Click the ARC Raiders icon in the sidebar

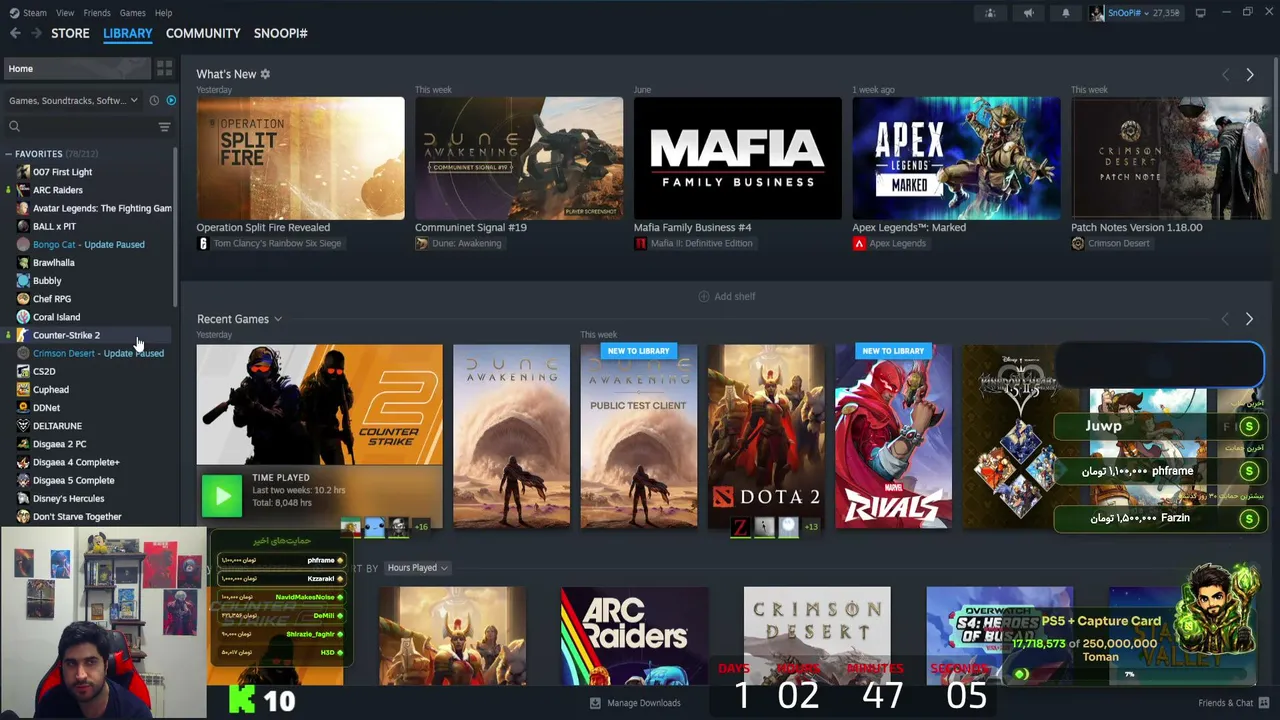(x=23, y=190)
